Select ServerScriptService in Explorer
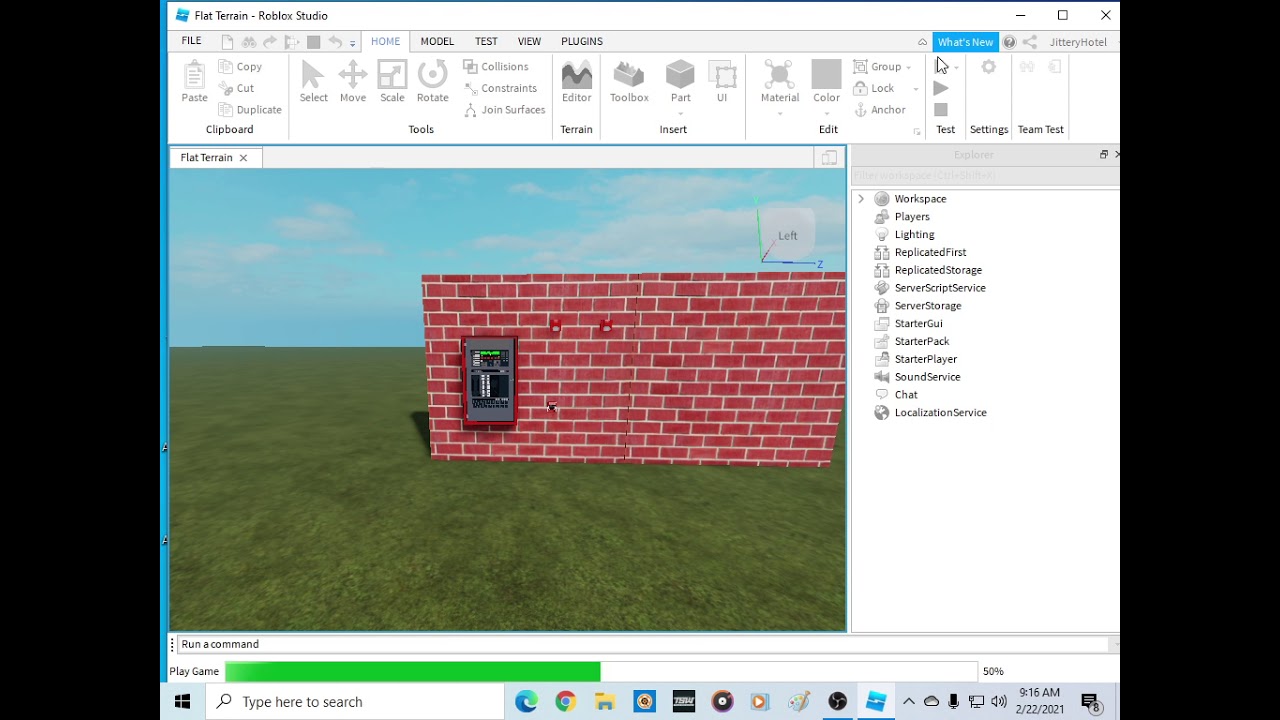The height and width of the screenshot is (720, 1280). click(x=940, y=288)
